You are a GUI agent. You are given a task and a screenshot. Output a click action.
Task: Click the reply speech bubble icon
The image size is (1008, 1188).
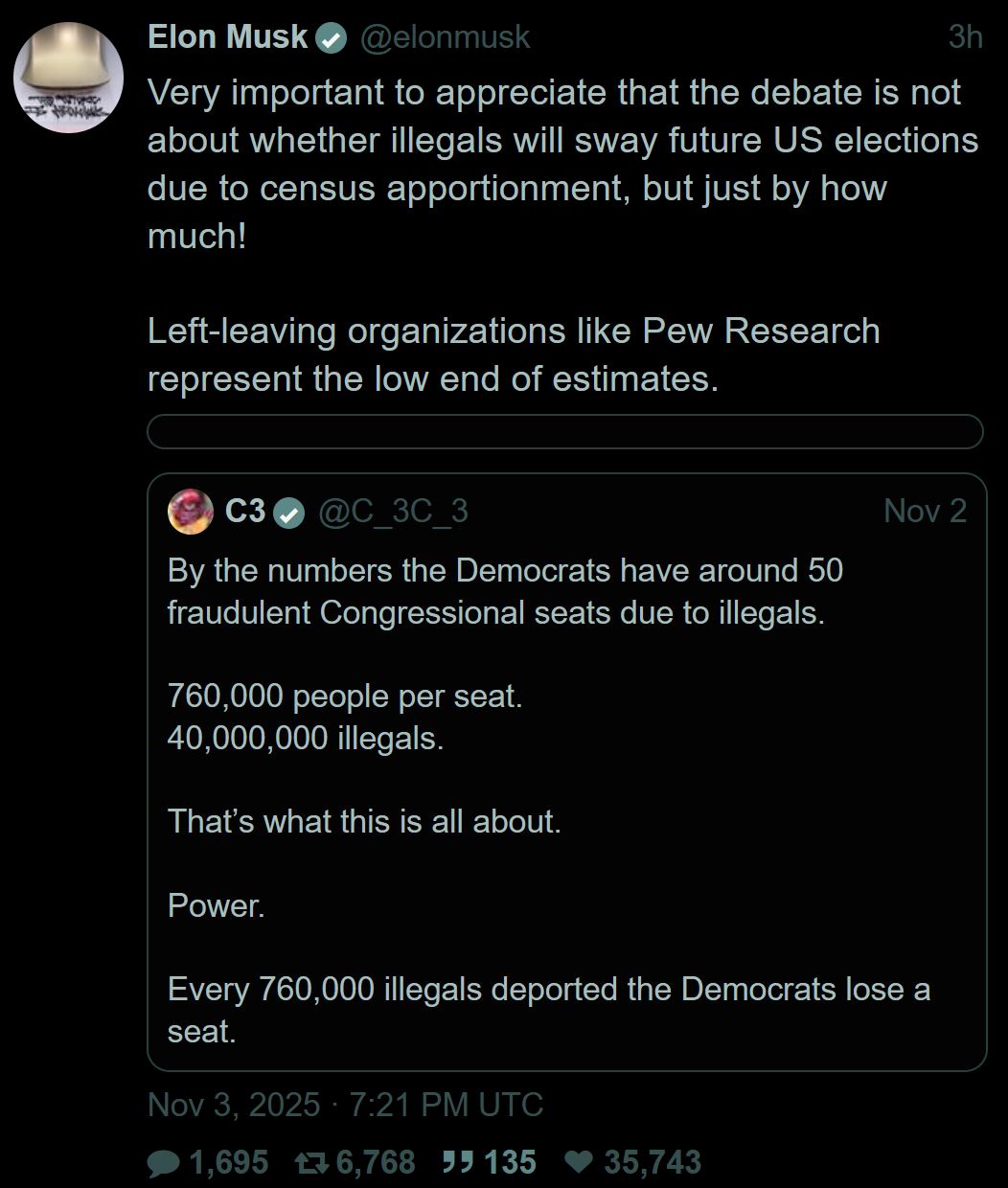[x=164, y=1163]
